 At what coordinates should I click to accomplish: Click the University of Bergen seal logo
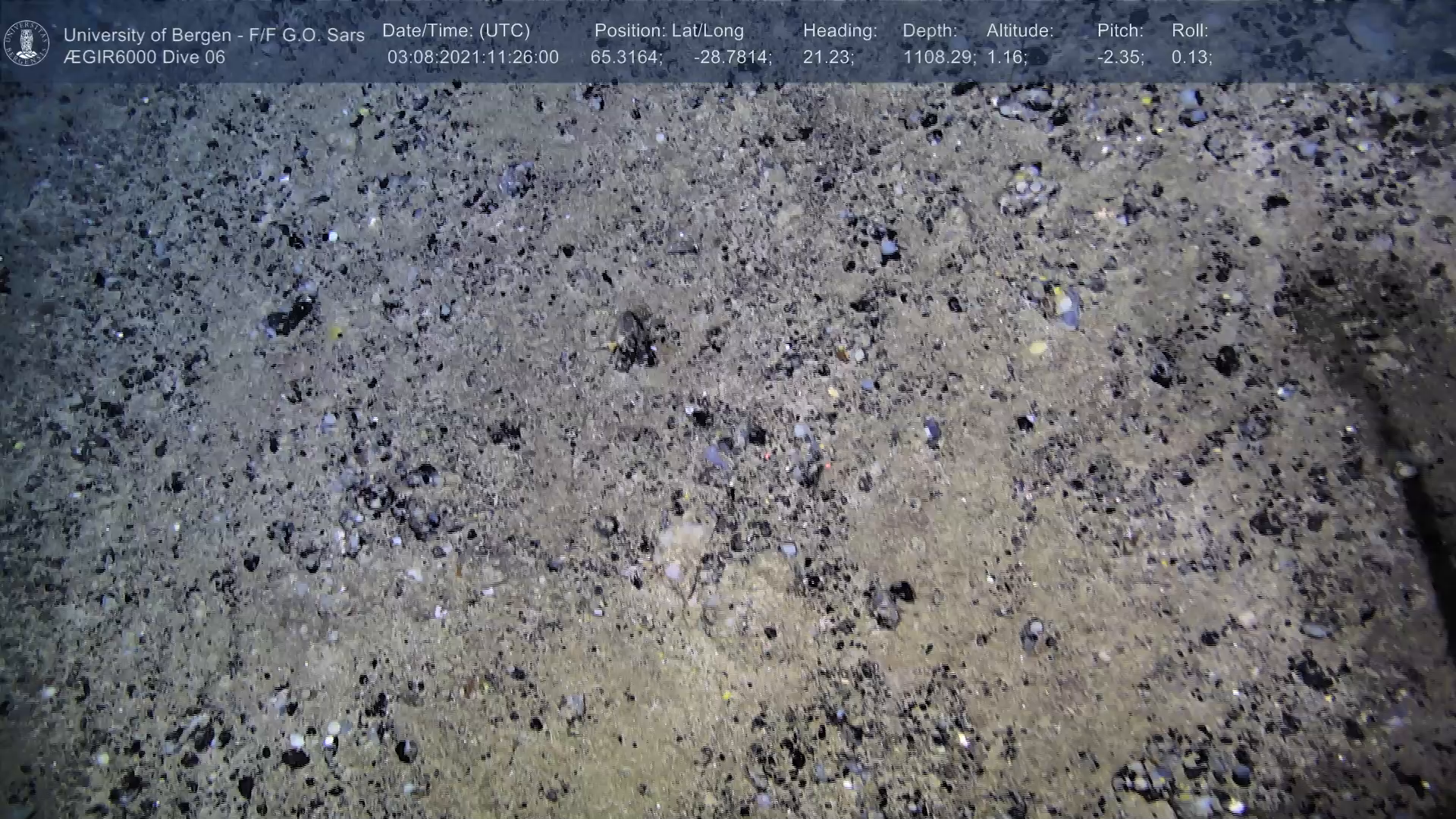(x=27, y=43)
